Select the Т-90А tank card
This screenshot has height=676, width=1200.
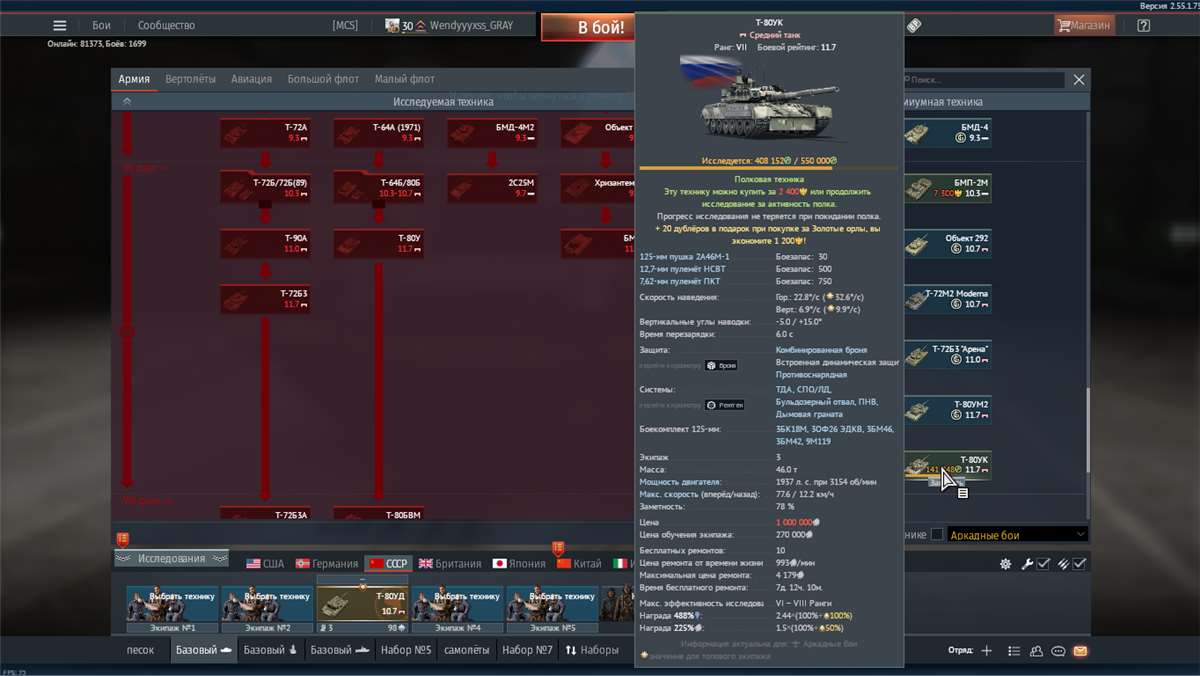click(x=265, y=243)
